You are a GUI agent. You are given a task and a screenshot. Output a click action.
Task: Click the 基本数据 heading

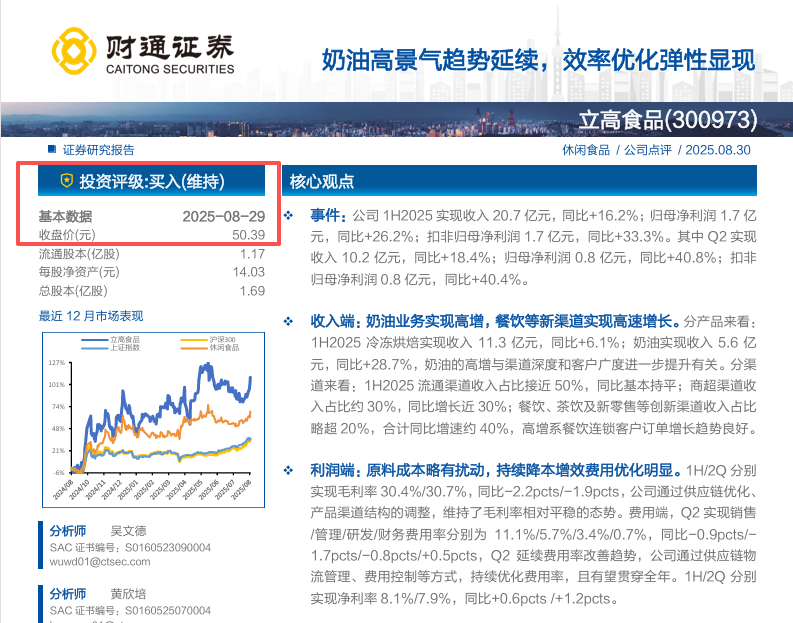[x=65, y=216]
